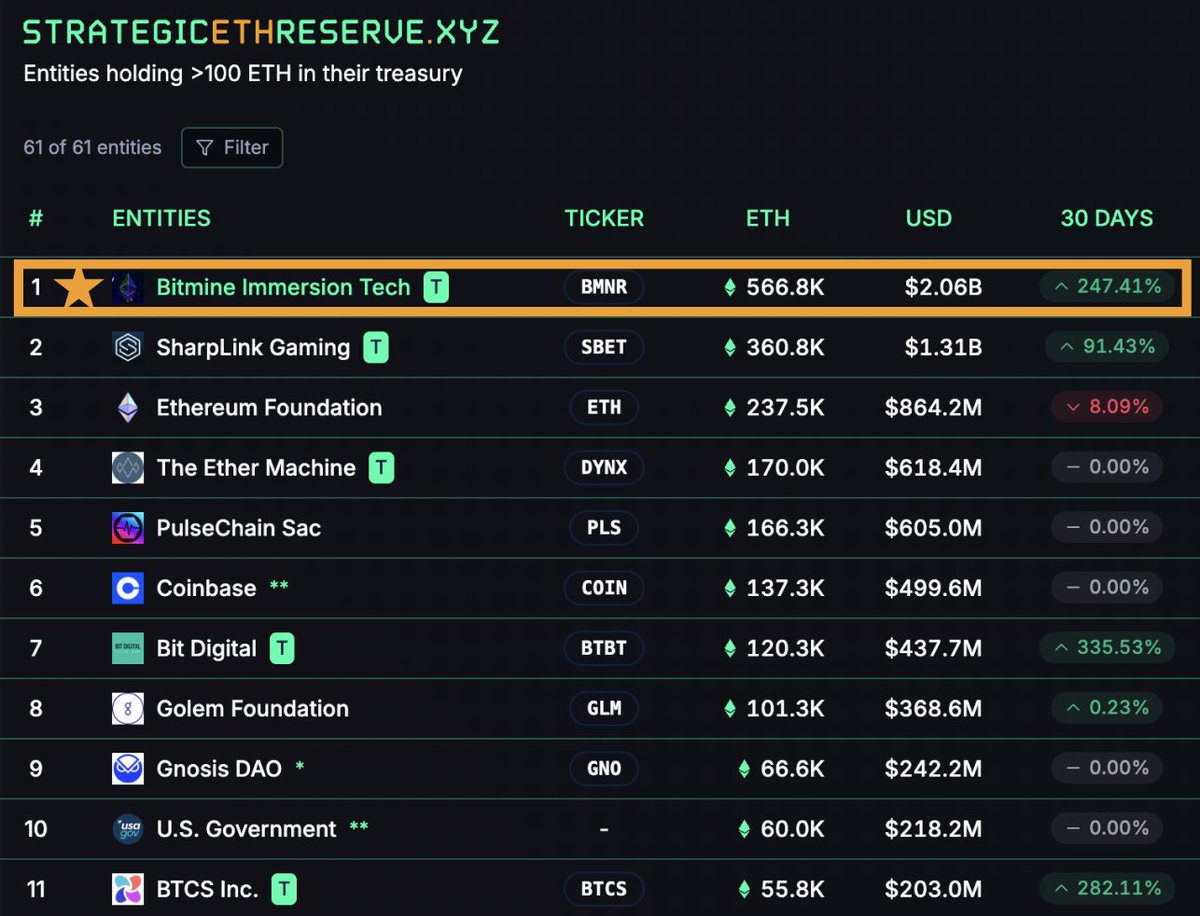Image resolution: width=1200 pixels, height=916 pixels.
Task: Click the green T badge next to The Ether Machine
Action: (381, 468)
